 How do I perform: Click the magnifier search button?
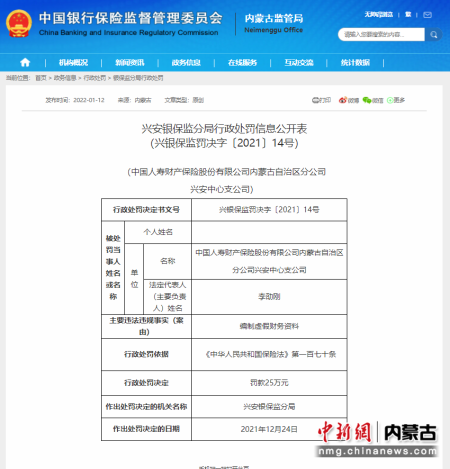tap(434, 35)
